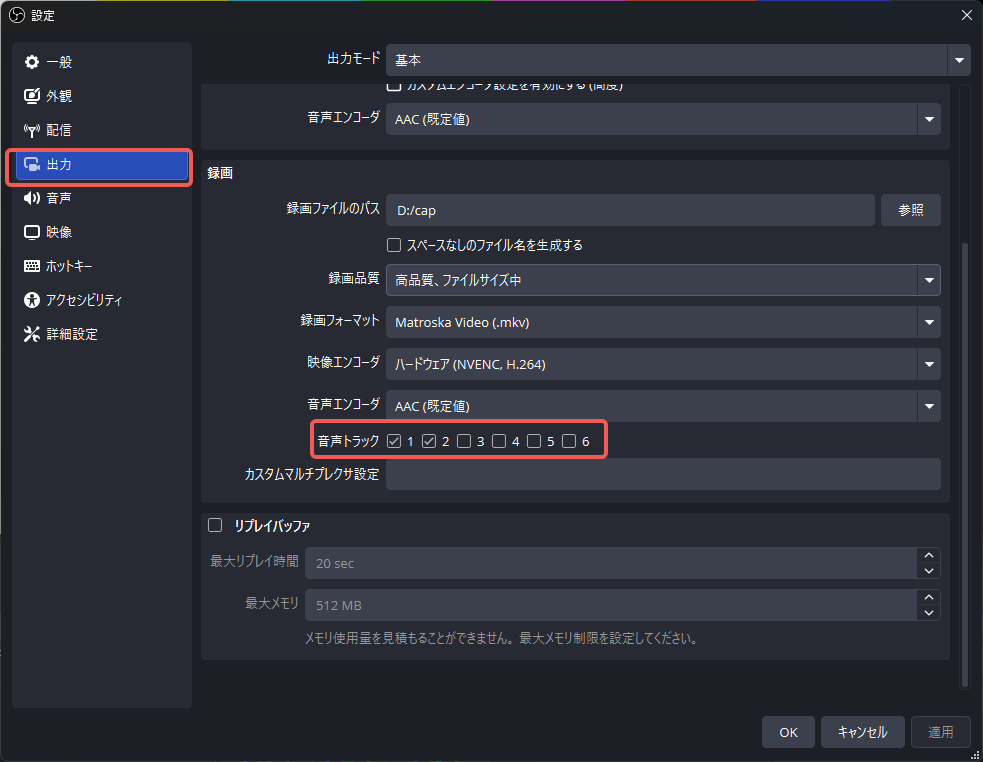Click the 配信 antenna icon

[x=31, y=130]
